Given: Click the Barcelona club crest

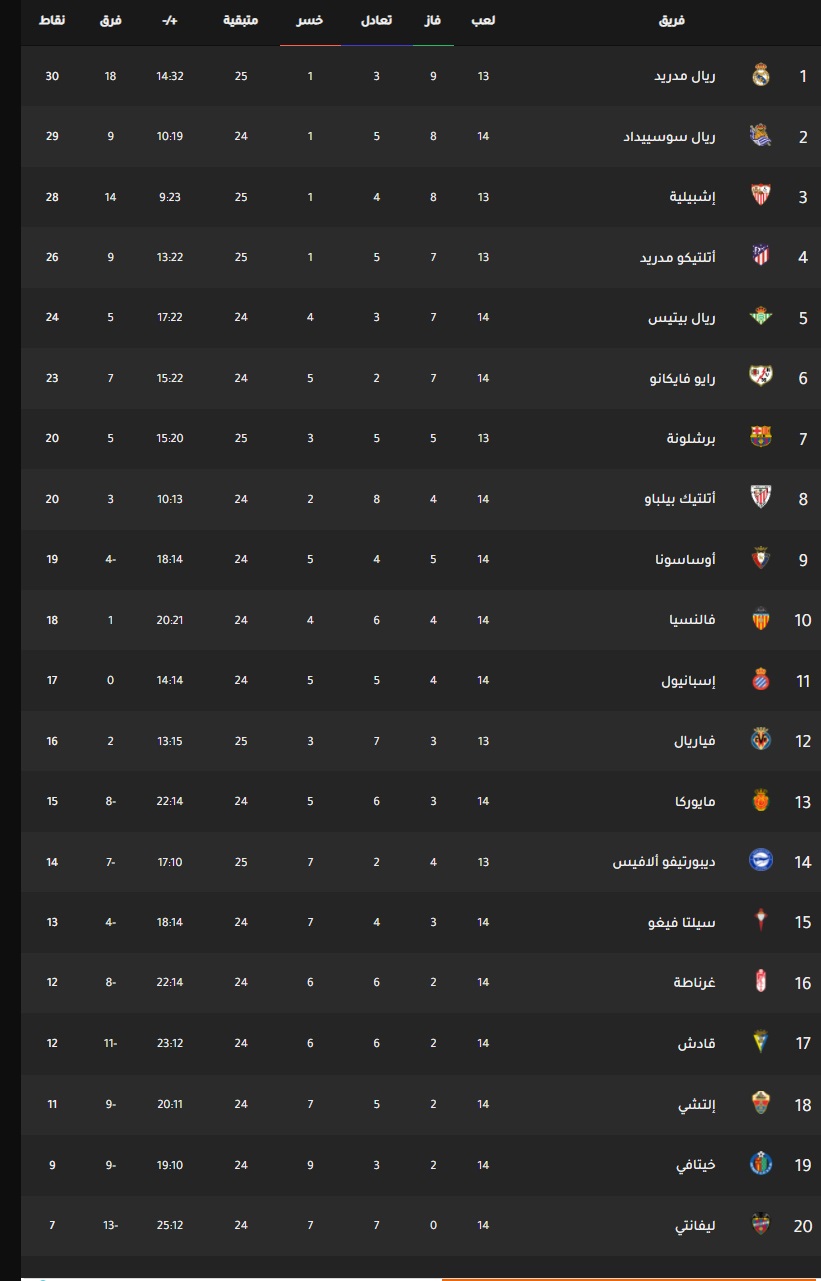Looking at the screenshot, I should point(761,438).
